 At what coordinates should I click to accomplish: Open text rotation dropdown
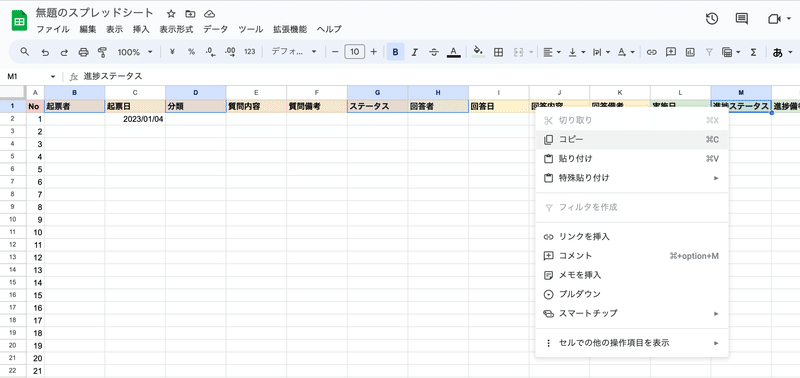(626, 52)
